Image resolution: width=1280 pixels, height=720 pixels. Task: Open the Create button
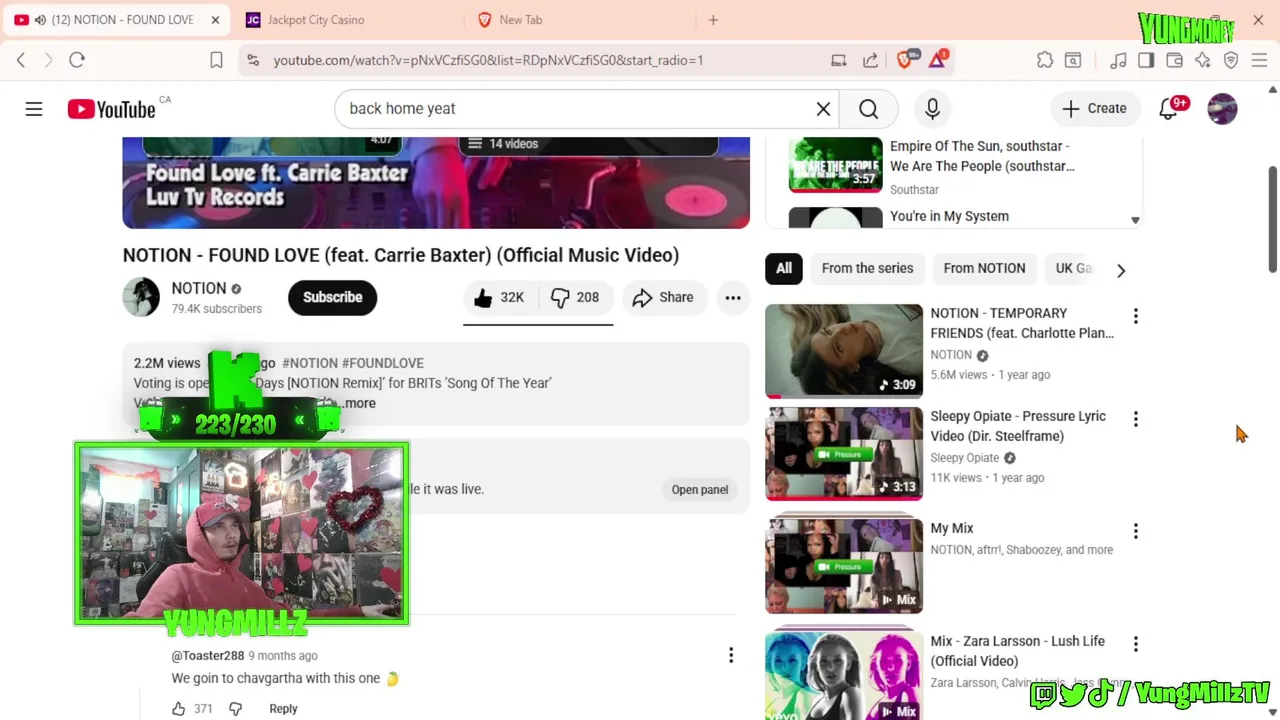point(1094,109)
